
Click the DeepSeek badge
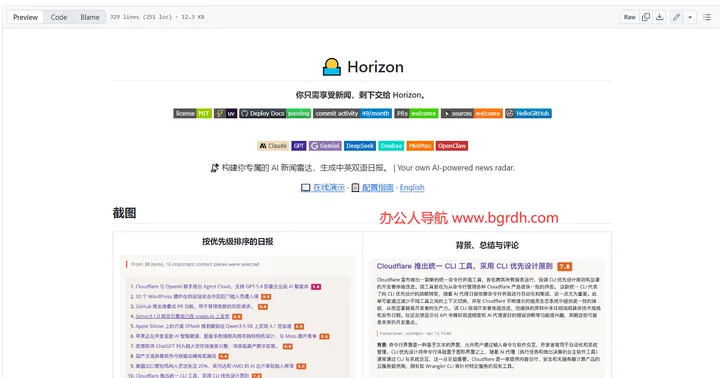click(x=360, y=146)
